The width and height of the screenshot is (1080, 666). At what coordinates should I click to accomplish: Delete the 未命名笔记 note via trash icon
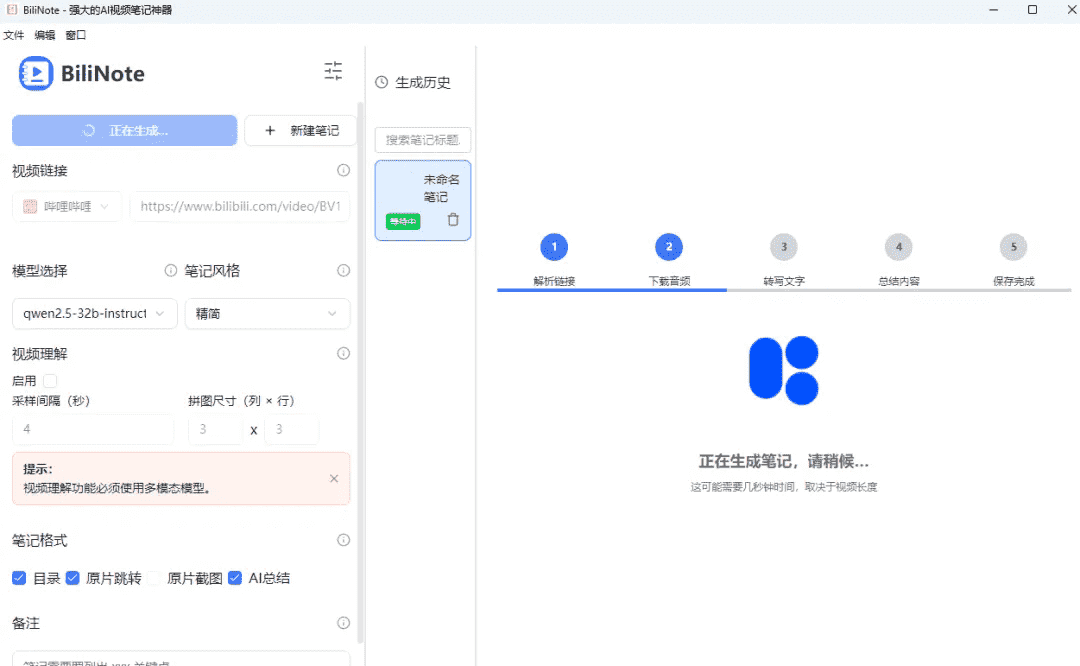pyautogui.click(x=453, y=220)
